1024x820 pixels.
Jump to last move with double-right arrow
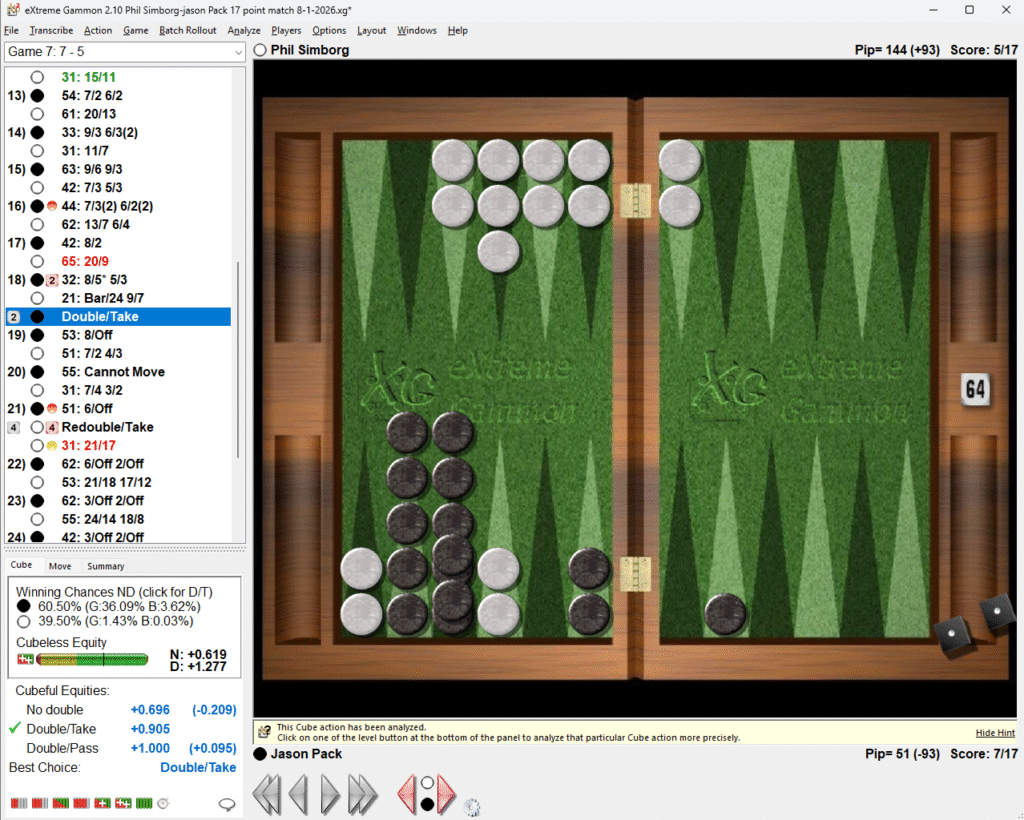click(362, 795)
